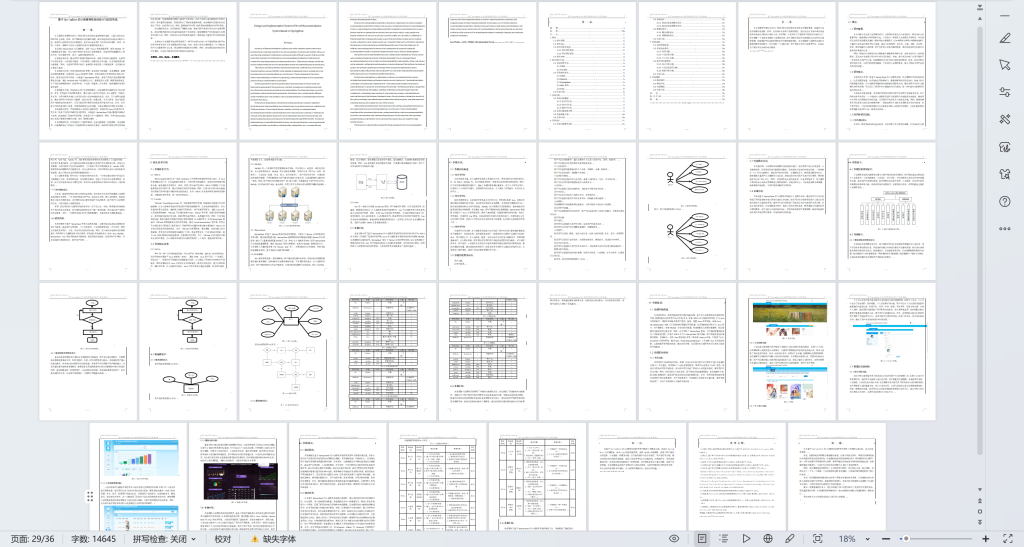The width and height of the screenshot is (1024, 547).
Task: Select the page with ER diagram
Action: (287, 351)
